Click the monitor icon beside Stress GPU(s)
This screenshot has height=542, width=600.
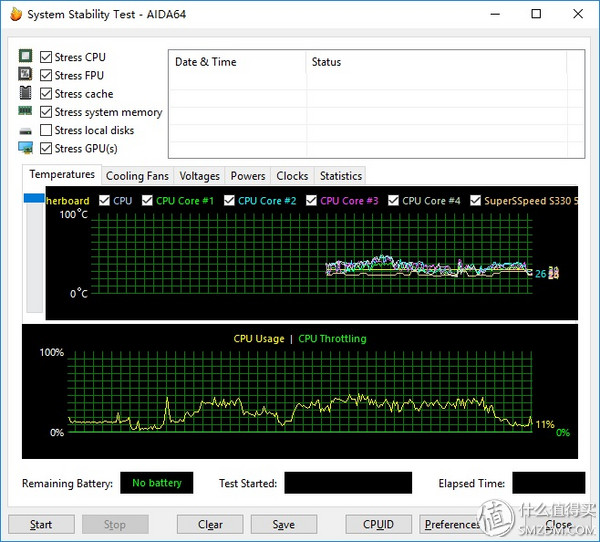26,148
